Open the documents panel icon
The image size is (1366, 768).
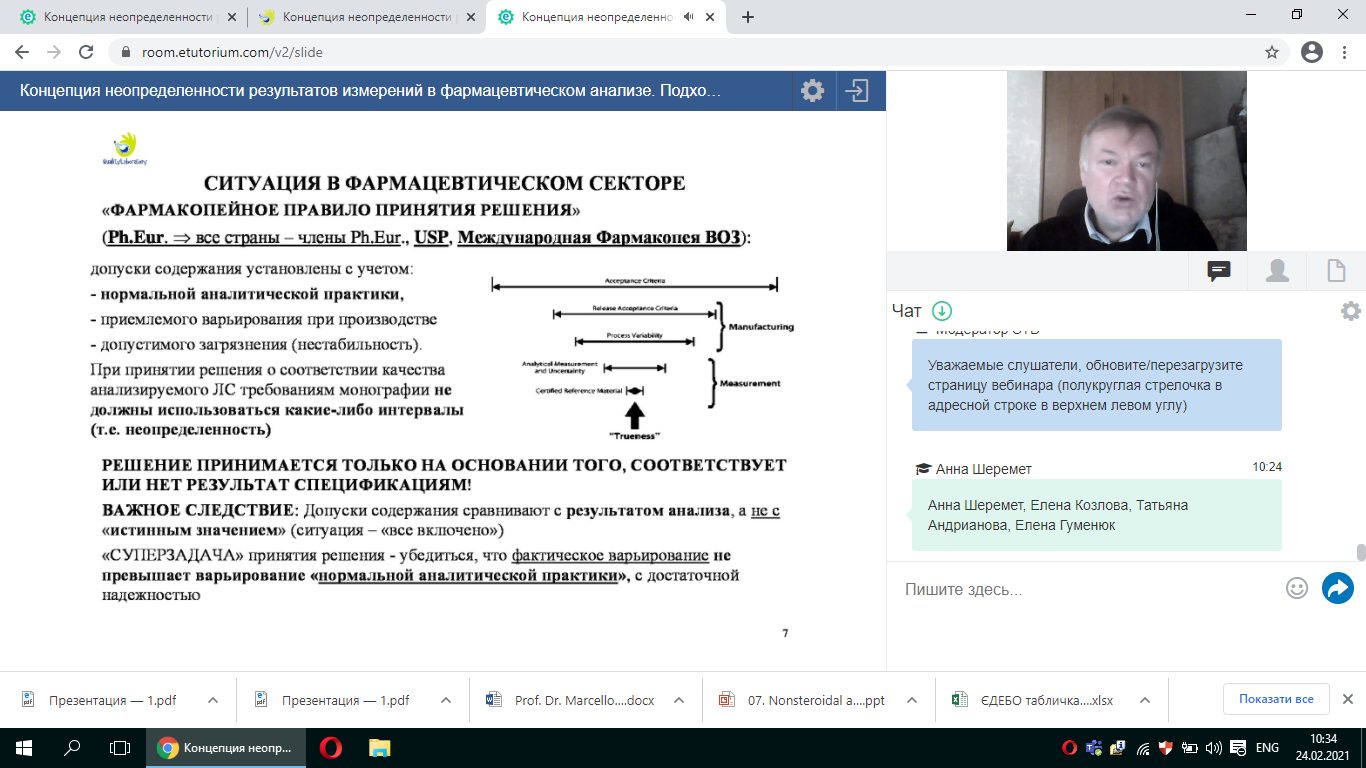(x=1335, y=270)
